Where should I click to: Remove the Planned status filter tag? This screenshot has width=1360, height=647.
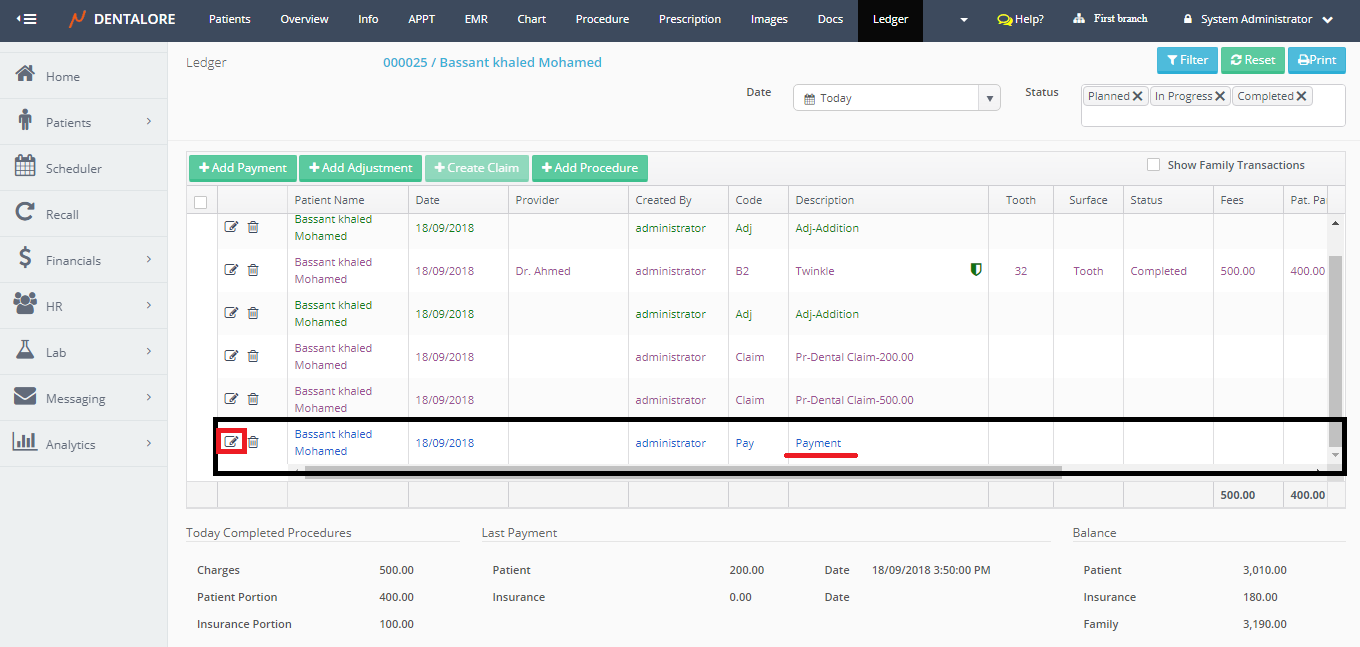1138,97
